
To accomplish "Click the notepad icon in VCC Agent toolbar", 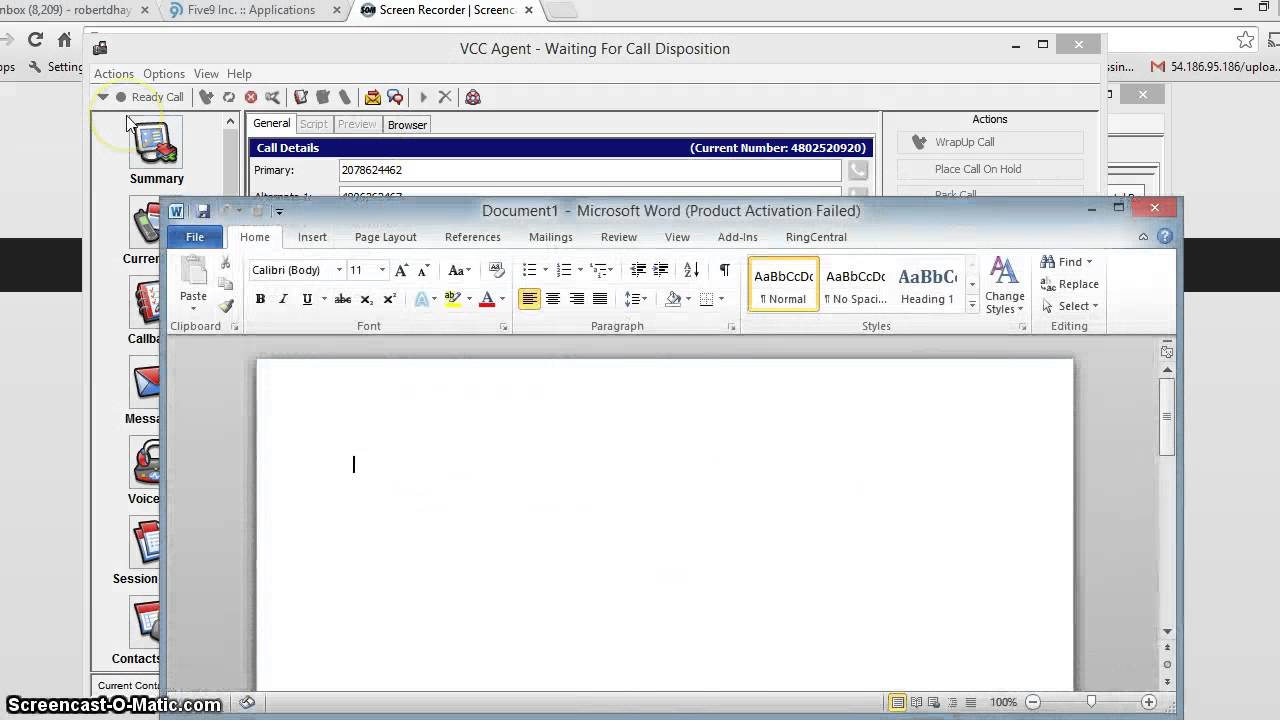I will pos(300,97).
